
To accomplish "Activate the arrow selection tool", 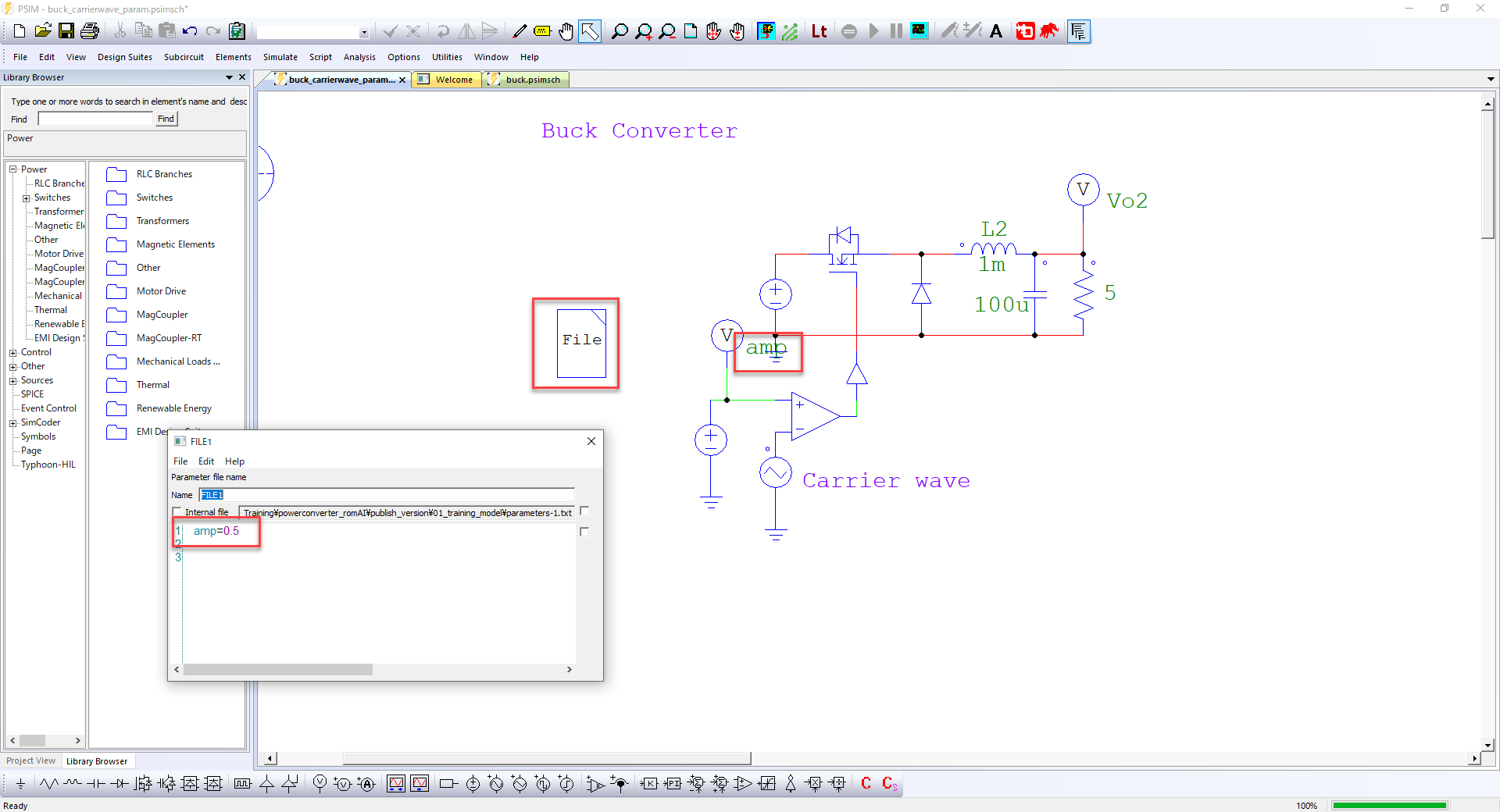I will [590, 31].
